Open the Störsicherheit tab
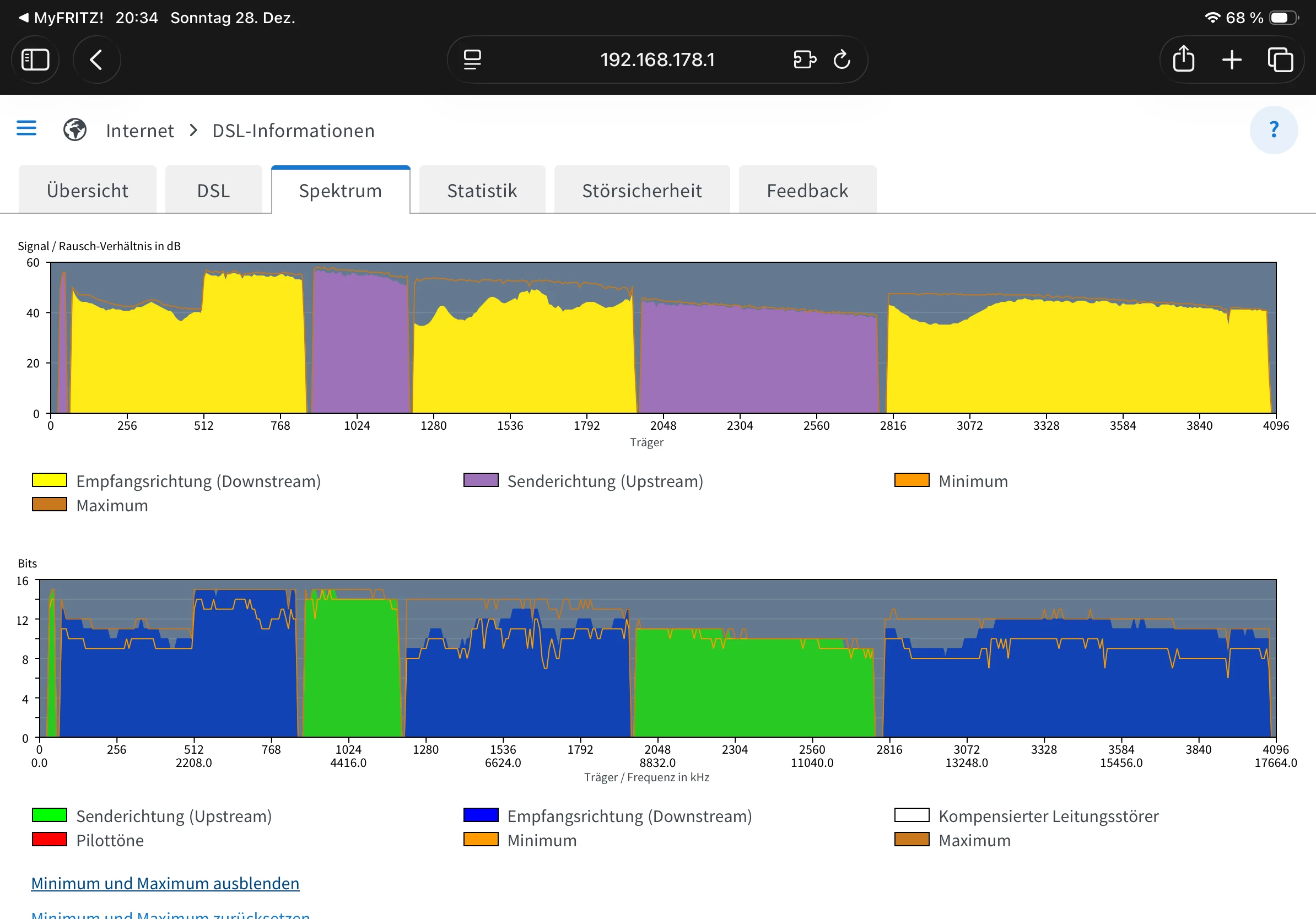This screenshot has height=919, width=1316. [x=641, y=191]
